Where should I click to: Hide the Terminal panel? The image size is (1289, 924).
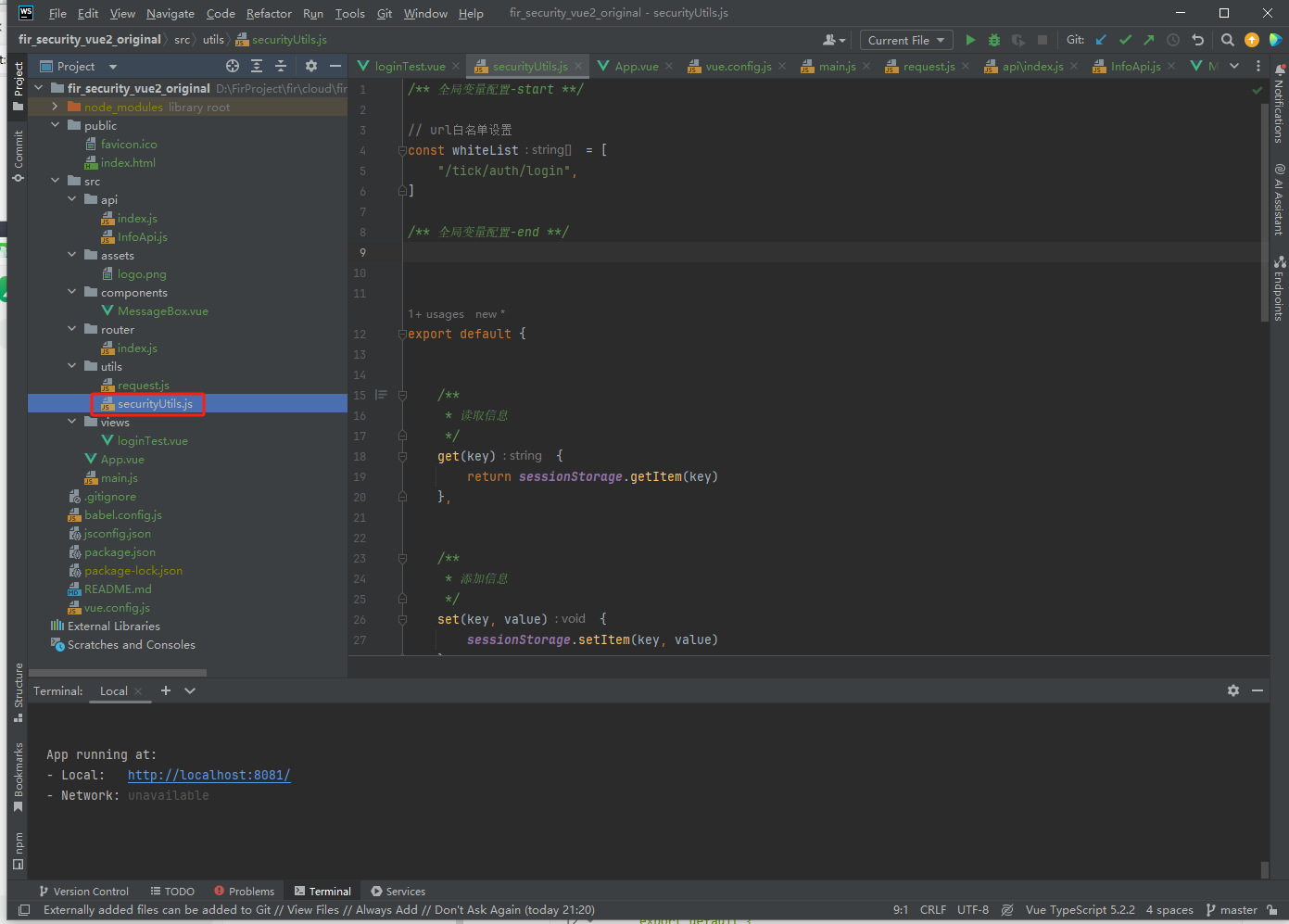pos(1257,690)
